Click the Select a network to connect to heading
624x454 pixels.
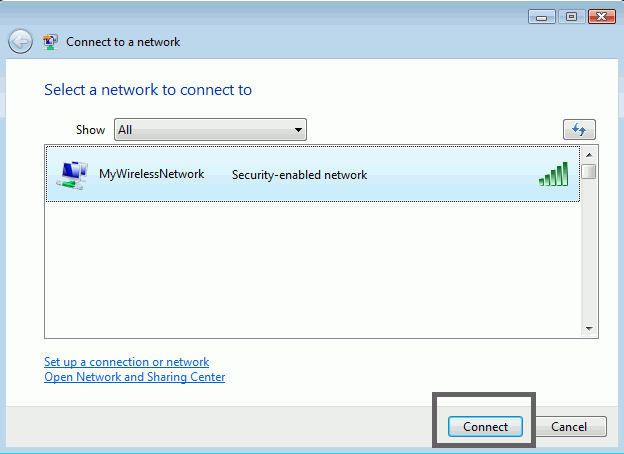point(148,90)
